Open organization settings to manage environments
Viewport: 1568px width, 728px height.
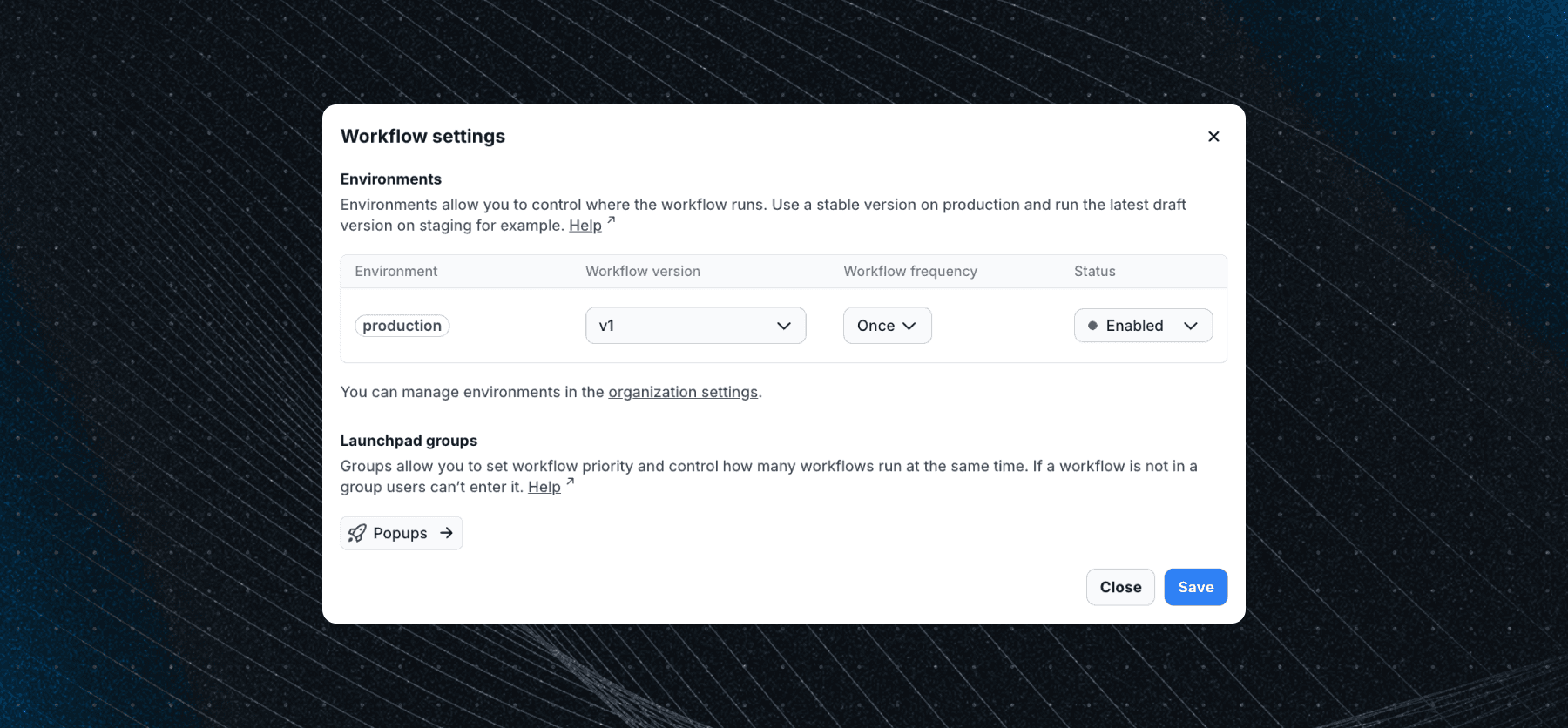pos(682,392)
